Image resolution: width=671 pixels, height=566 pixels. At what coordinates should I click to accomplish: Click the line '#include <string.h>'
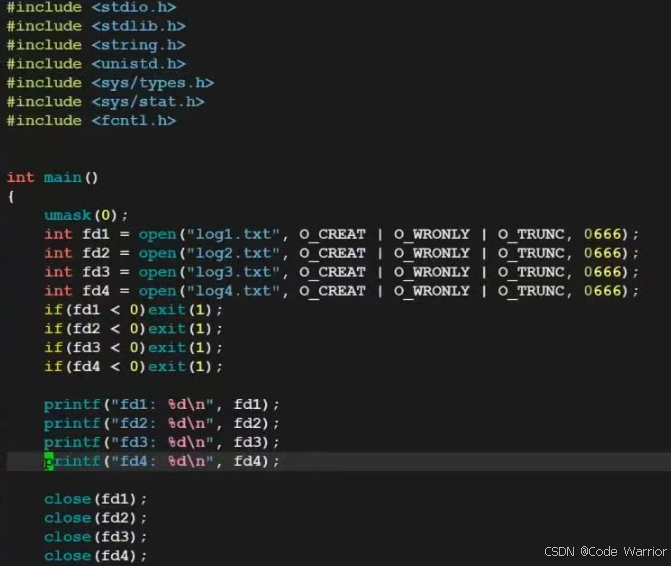point(96,45)
